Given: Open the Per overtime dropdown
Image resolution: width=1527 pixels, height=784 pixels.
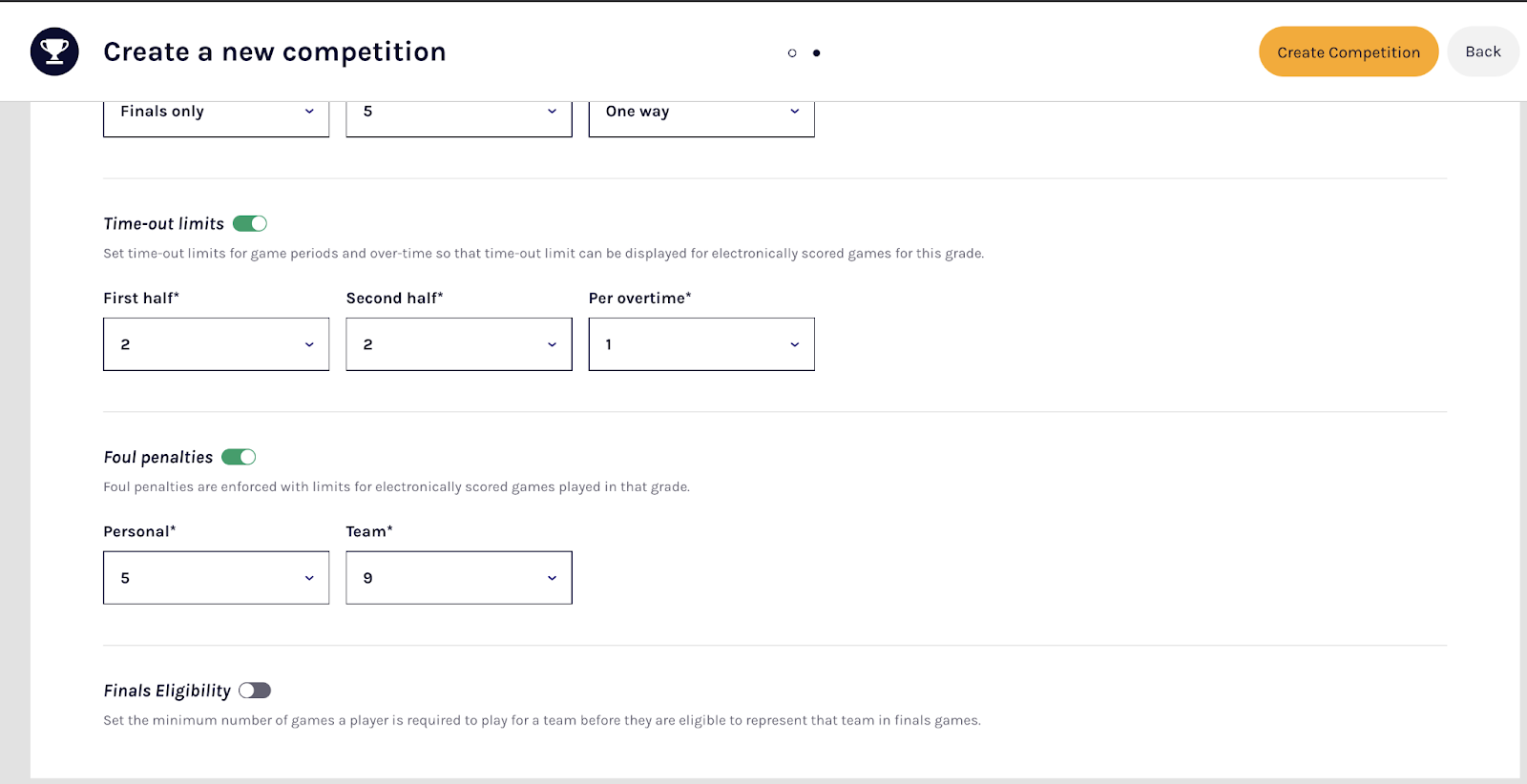Looking at the screenshot, I should click(701, 344).
